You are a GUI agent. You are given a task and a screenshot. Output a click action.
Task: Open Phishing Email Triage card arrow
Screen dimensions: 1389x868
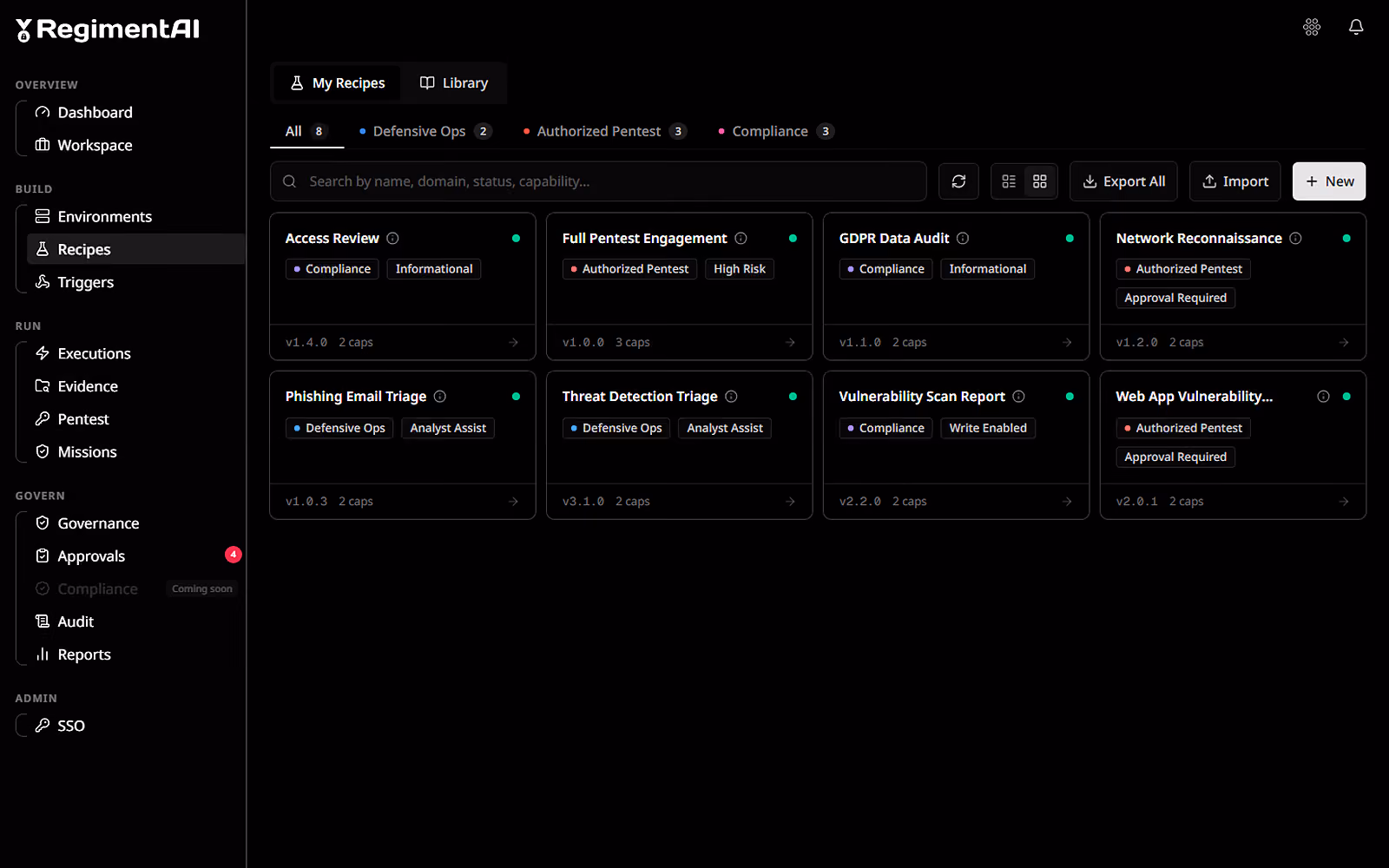point(513,501)
